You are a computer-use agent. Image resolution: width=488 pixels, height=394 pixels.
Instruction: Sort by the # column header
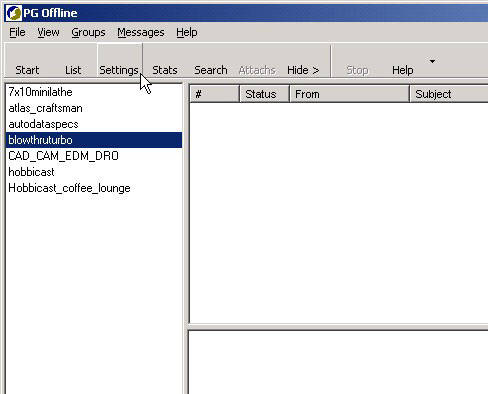tap(214, 94)
